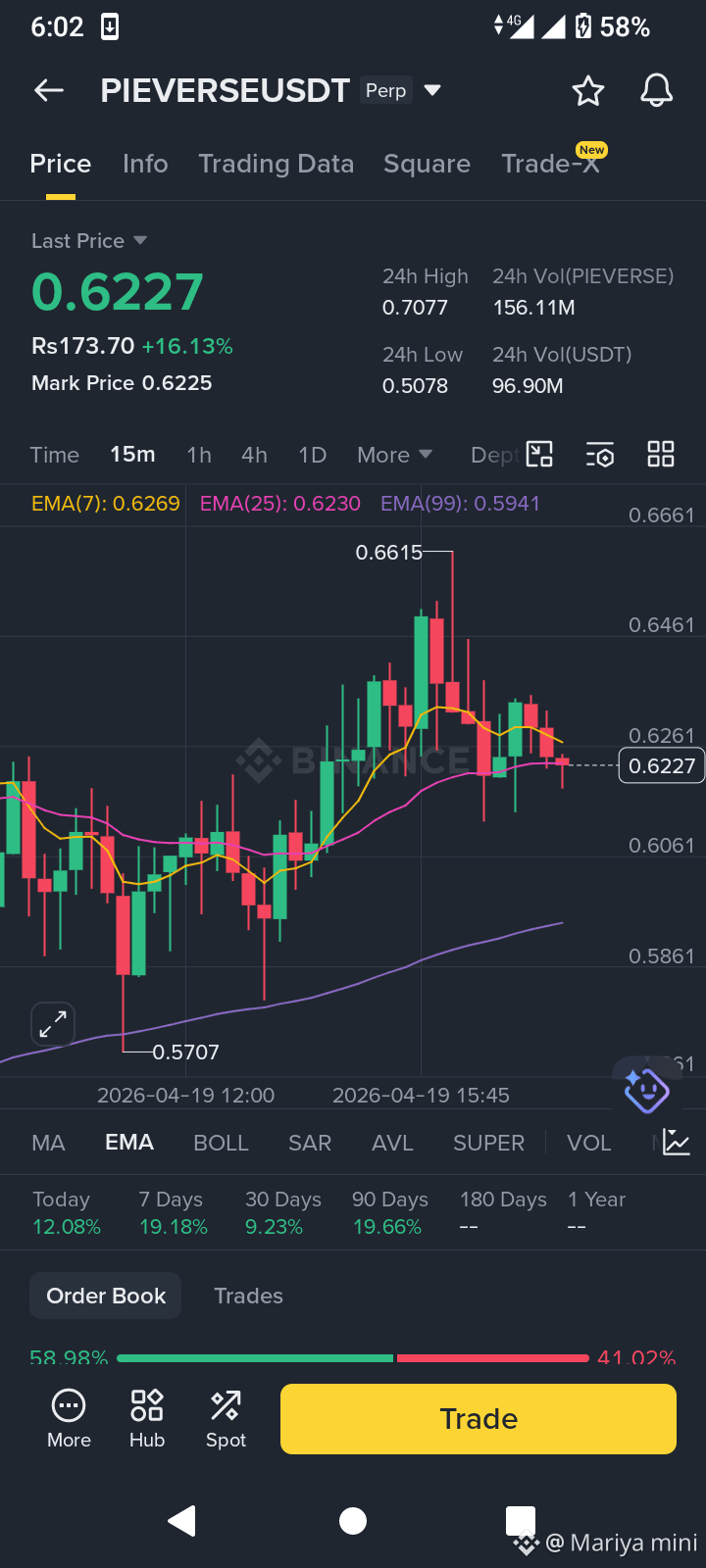Tap Android recent apps button
Image resolution: width=706 pixels, height=1568 pixels.
521,1521
